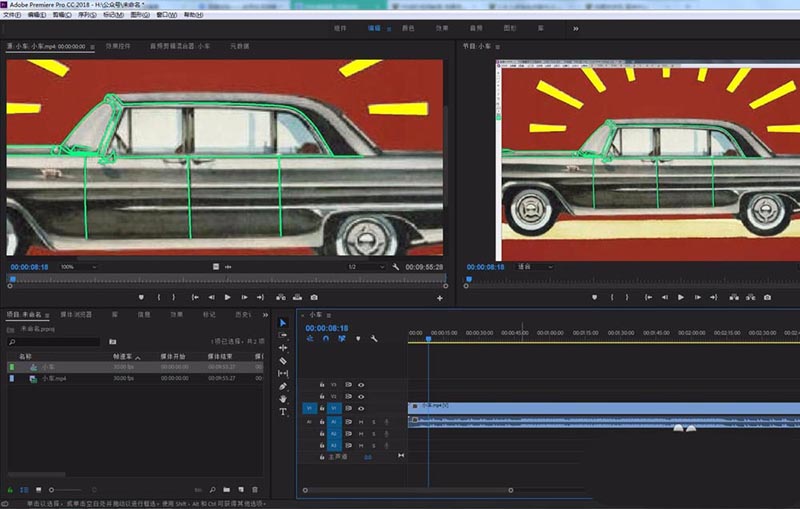Select the Hand tool
800x509 pixels.
(283, 399)
